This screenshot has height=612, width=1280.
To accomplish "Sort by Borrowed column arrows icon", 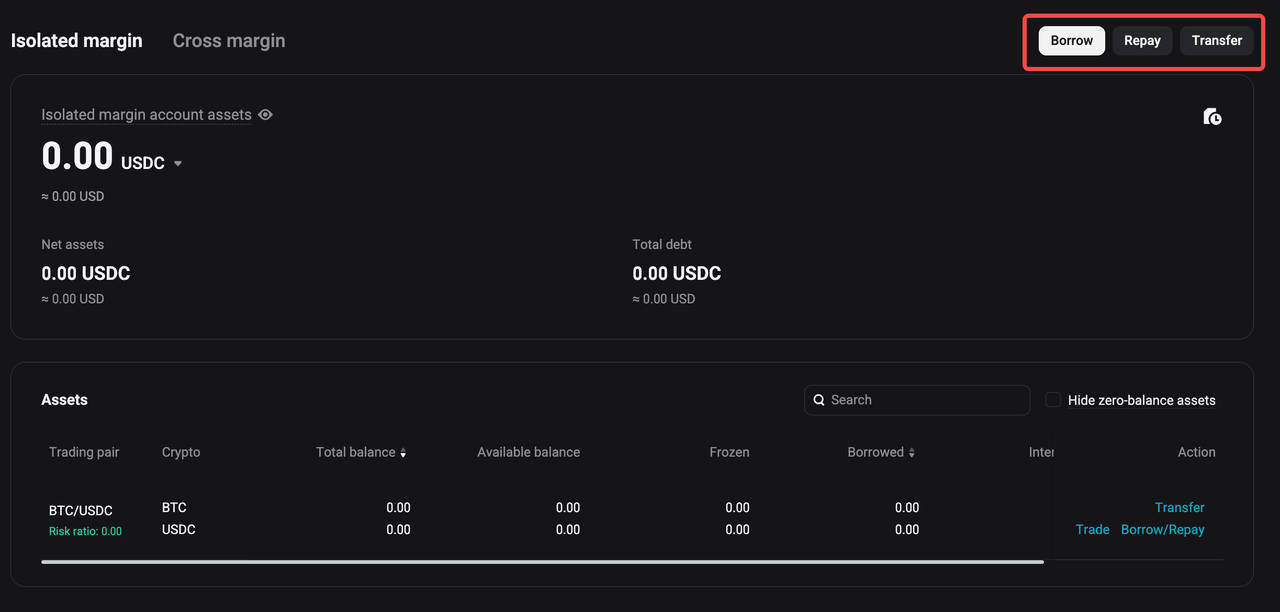I will click(x=911, y=453).
